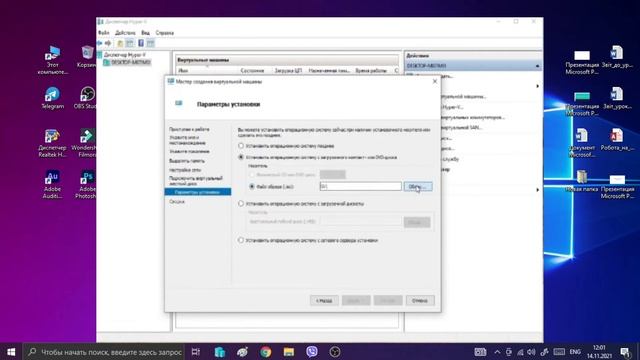Go to Выделить память wizard step
The image size is (640, 360).
[187, 161]
